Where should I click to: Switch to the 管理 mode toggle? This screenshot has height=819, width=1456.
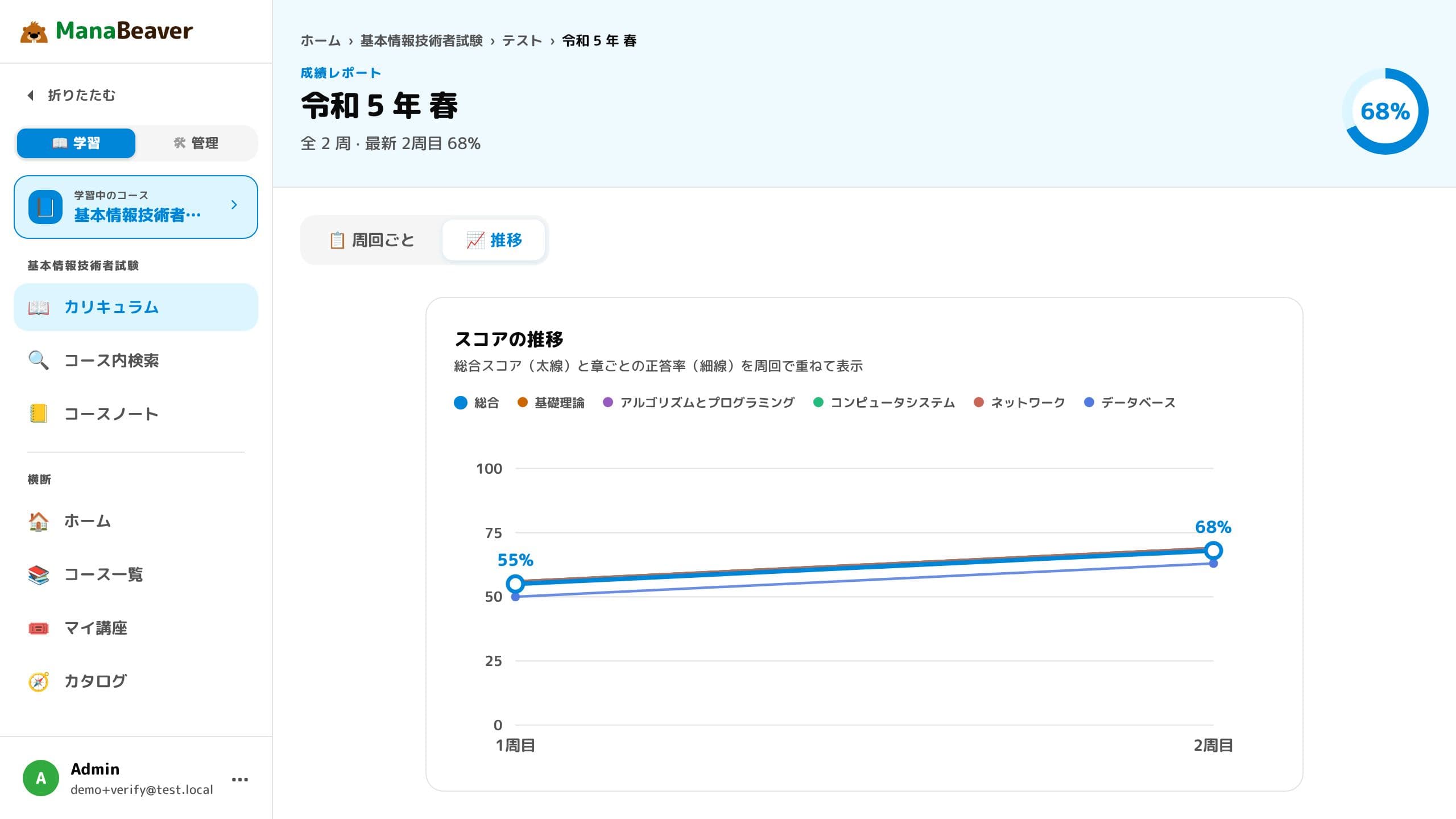[x=196, y=143]
